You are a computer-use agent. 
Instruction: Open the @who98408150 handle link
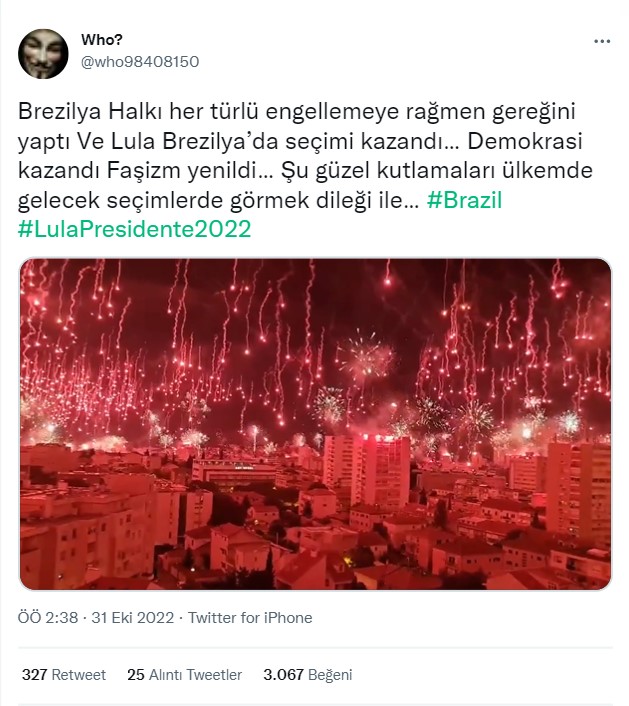140,62
